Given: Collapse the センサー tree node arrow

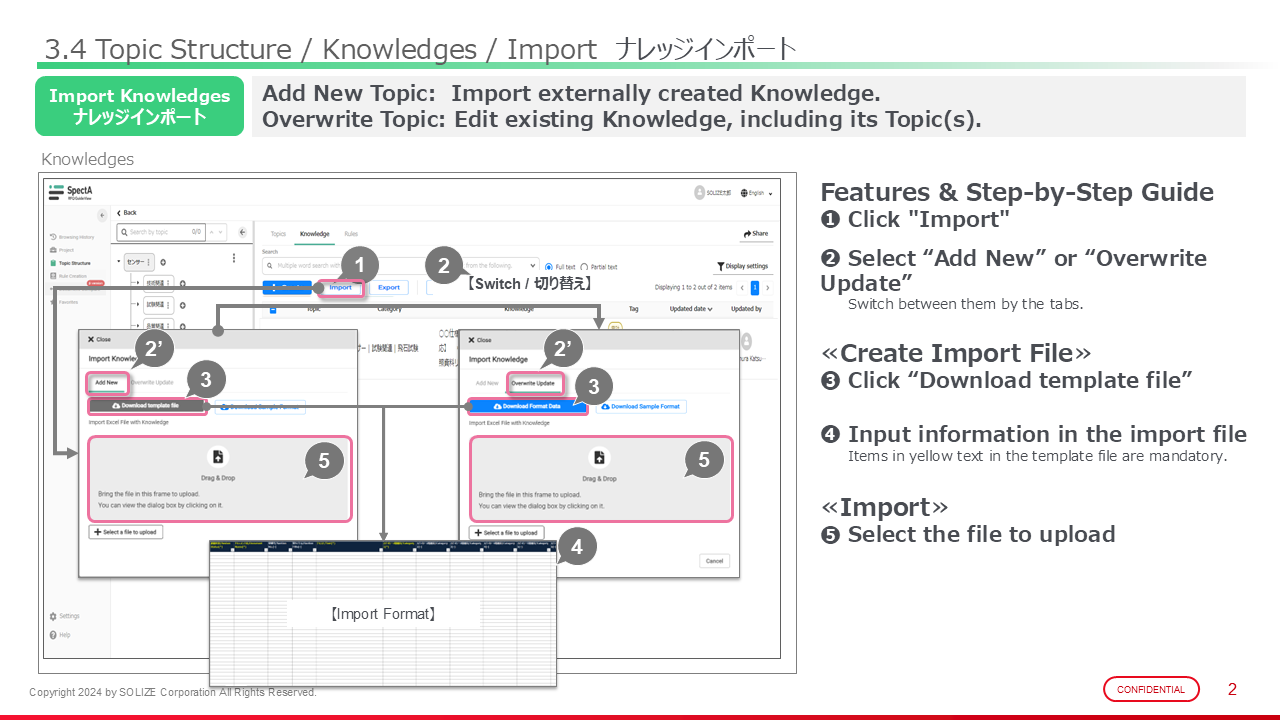Looking at the screenshot, I should pos(120,262).
